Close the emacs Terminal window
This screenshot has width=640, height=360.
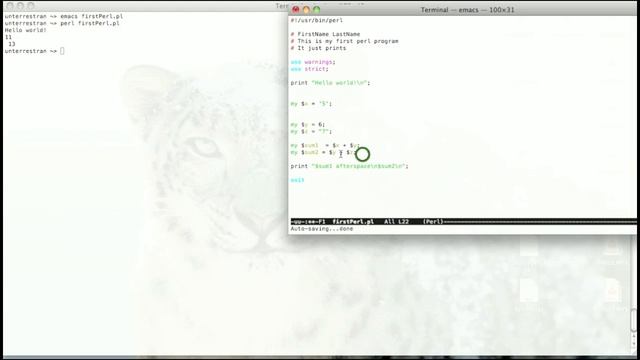296,9
